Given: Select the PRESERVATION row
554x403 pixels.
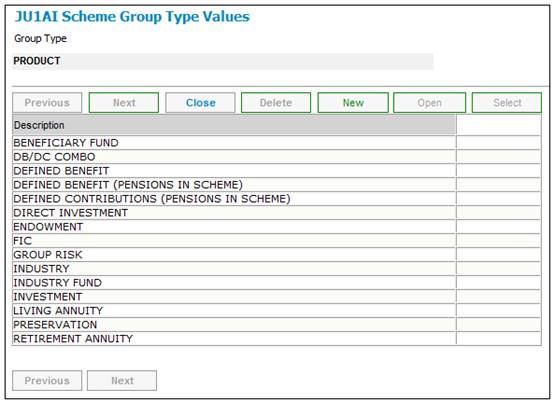Looking at the screenshot, I should 277,325.
